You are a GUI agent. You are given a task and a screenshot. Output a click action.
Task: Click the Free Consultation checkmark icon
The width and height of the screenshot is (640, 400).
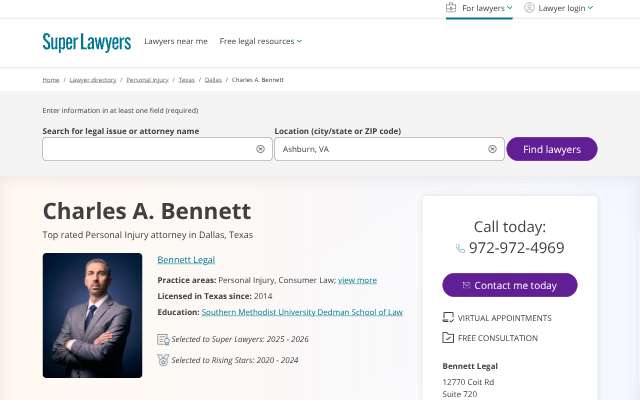[x=448, y=338]
